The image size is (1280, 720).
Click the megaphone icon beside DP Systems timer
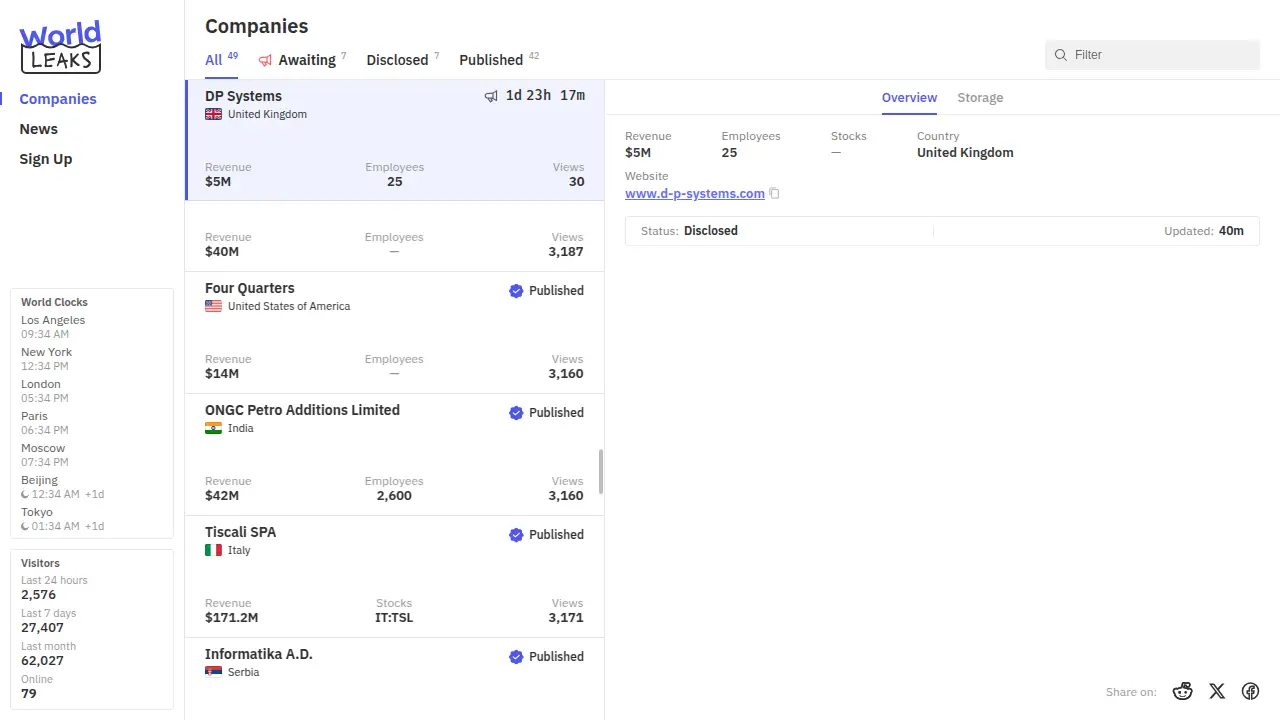(x=491, y=96)
